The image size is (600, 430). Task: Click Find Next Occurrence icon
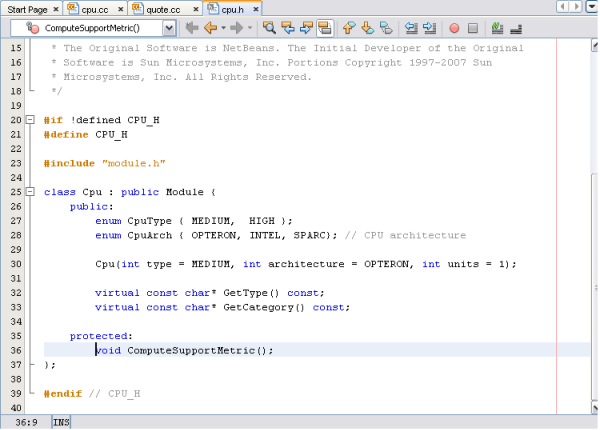307,29
